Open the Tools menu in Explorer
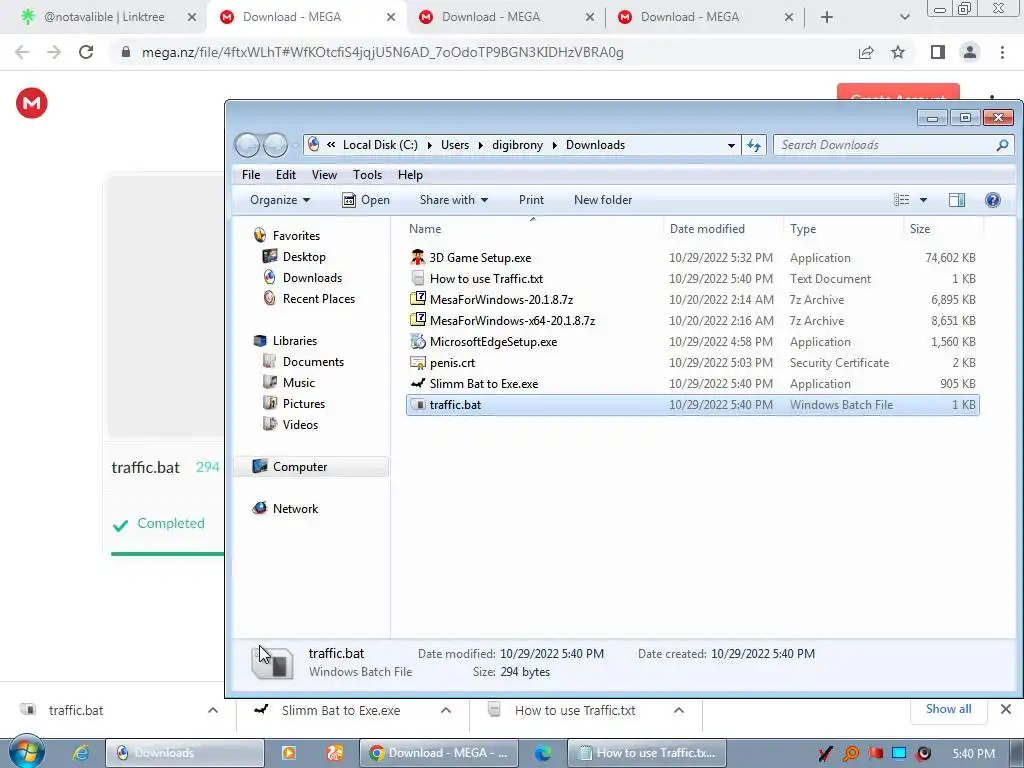The height and width of the screenshot is (768, 1024). [x=367, y=175]
